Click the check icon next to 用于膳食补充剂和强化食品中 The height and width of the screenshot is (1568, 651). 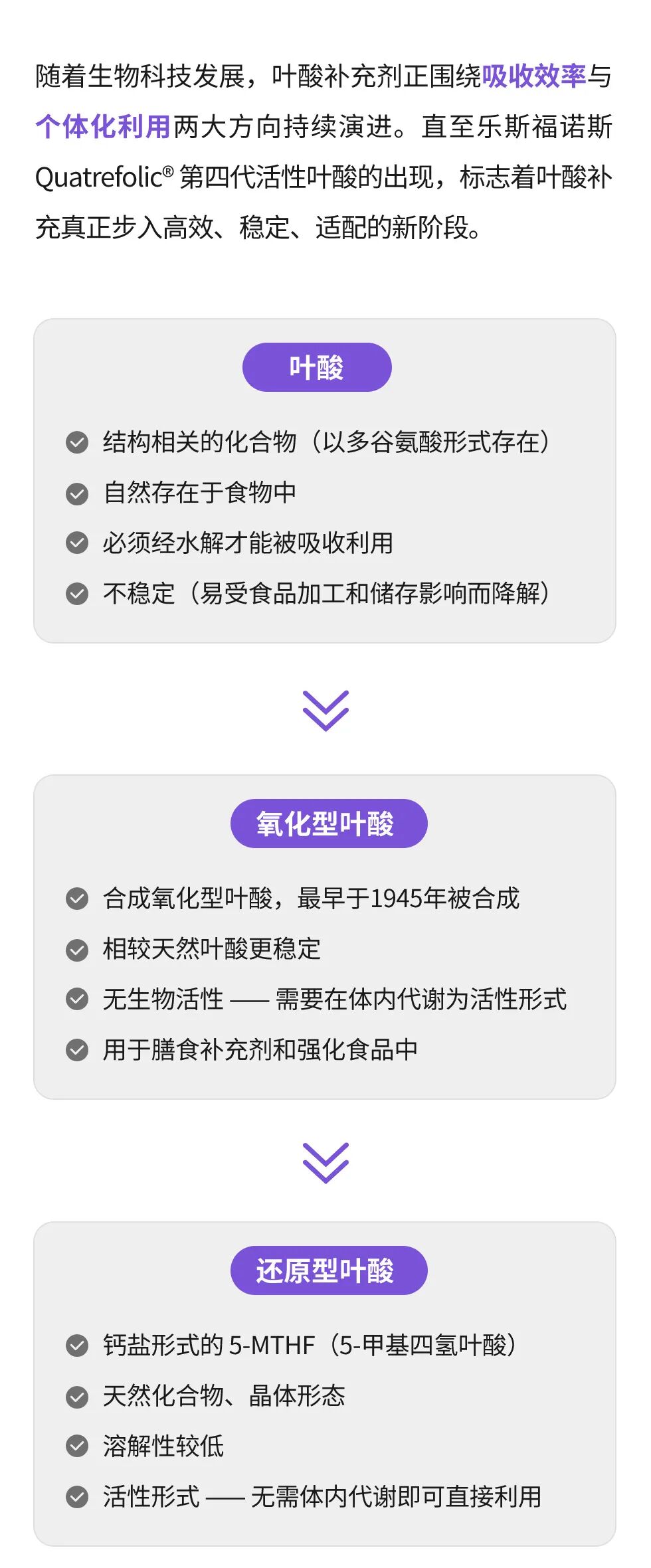pos(77,1050)
